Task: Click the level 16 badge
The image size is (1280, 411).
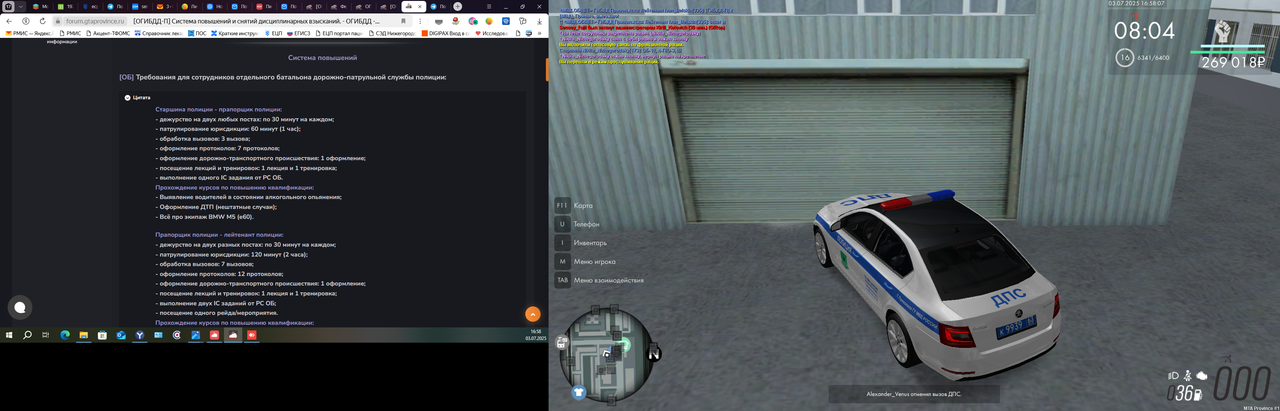Action: pos(1125,57)
